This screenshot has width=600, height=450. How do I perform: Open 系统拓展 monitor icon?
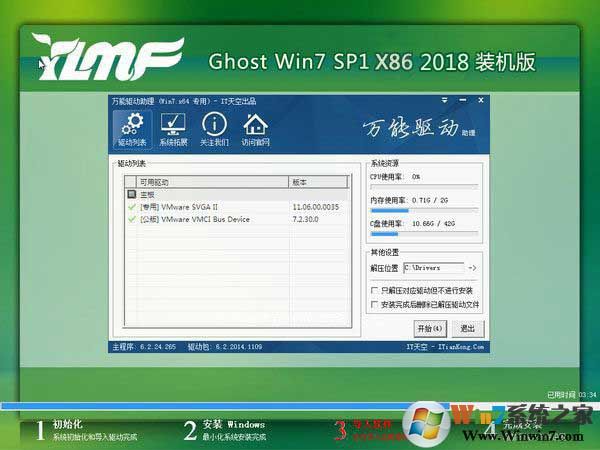pos(173,129)
